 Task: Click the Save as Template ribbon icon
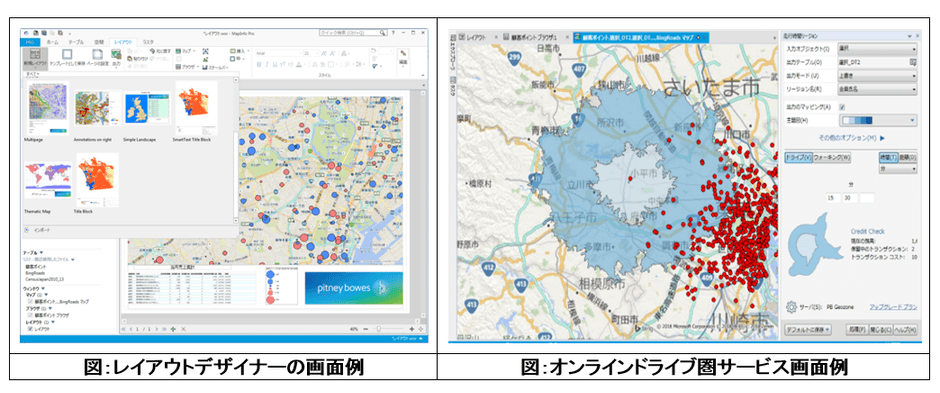pyautogui.click(x=67, y=54)
